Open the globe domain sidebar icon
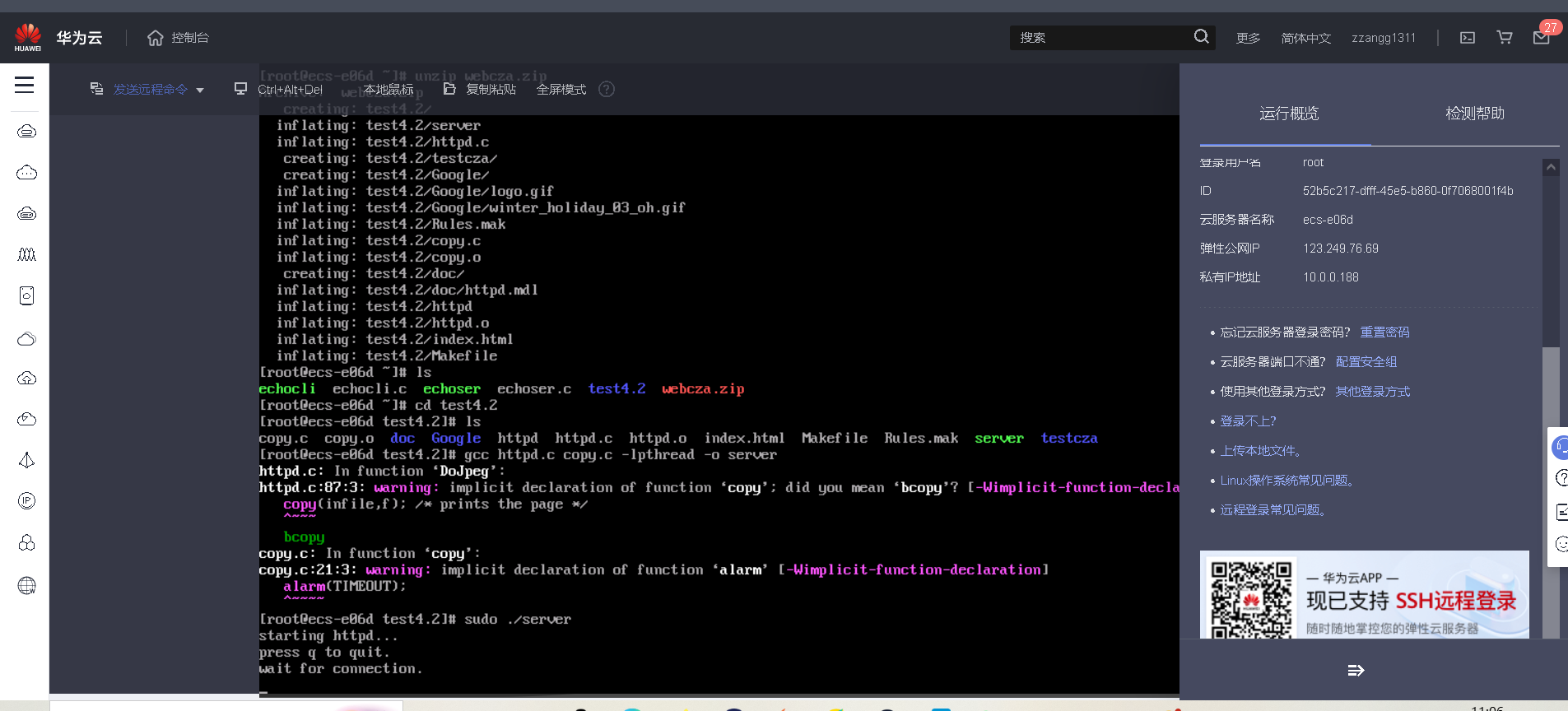The width and height of the screenshot is (1568, 711). tap(26, 585)
